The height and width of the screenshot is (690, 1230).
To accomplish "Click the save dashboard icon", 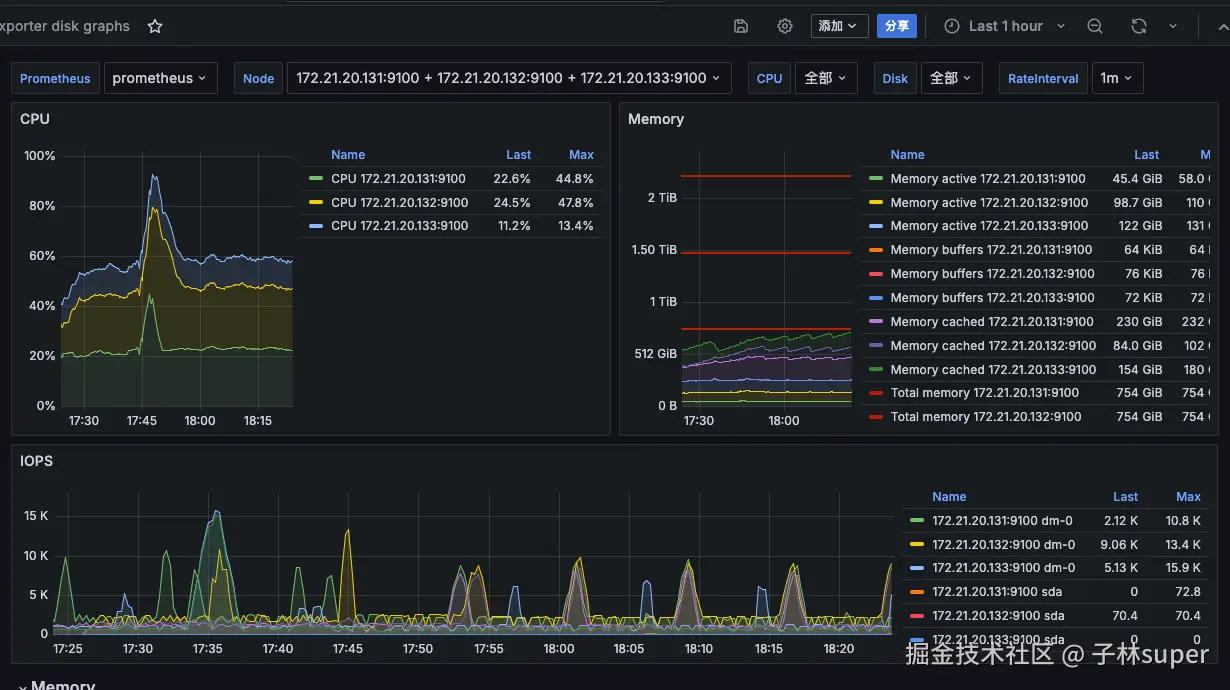I will pyautogui.click(x=741, y=26).
